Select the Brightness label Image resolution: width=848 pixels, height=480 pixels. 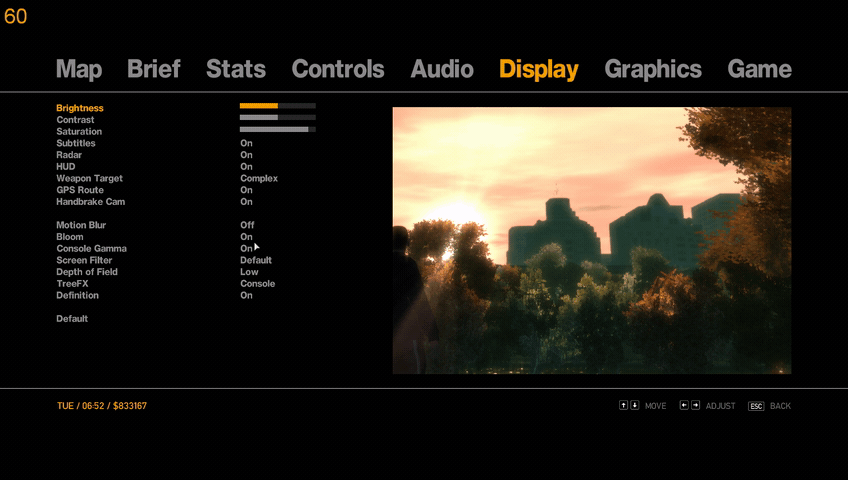pos(80,108)
